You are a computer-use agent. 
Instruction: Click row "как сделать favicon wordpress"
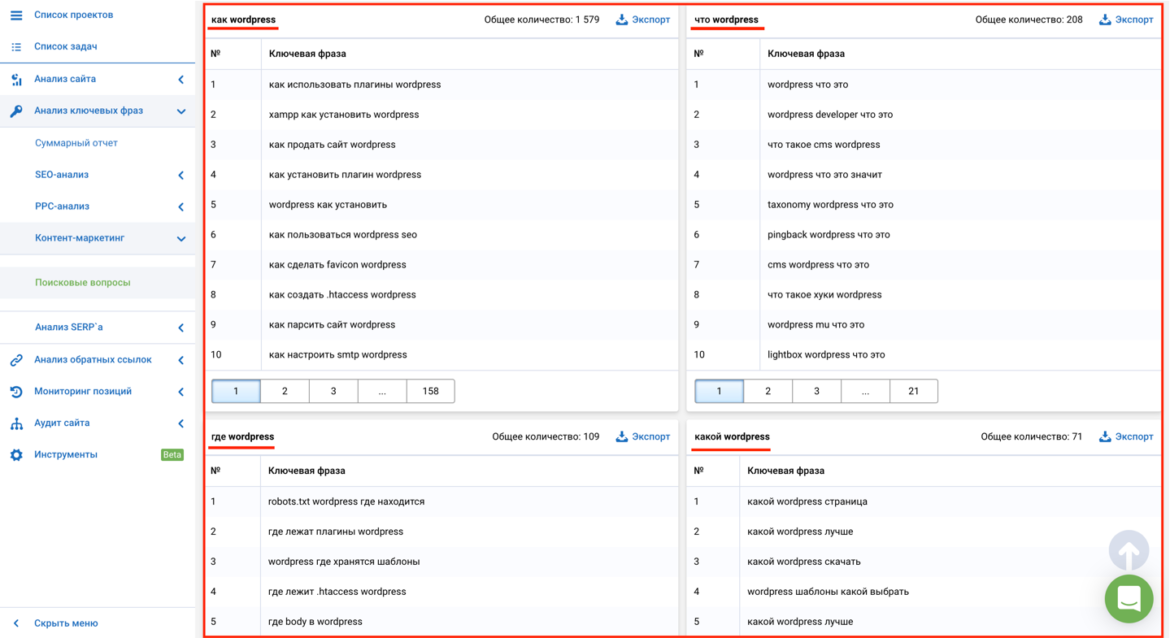(441, 264)
